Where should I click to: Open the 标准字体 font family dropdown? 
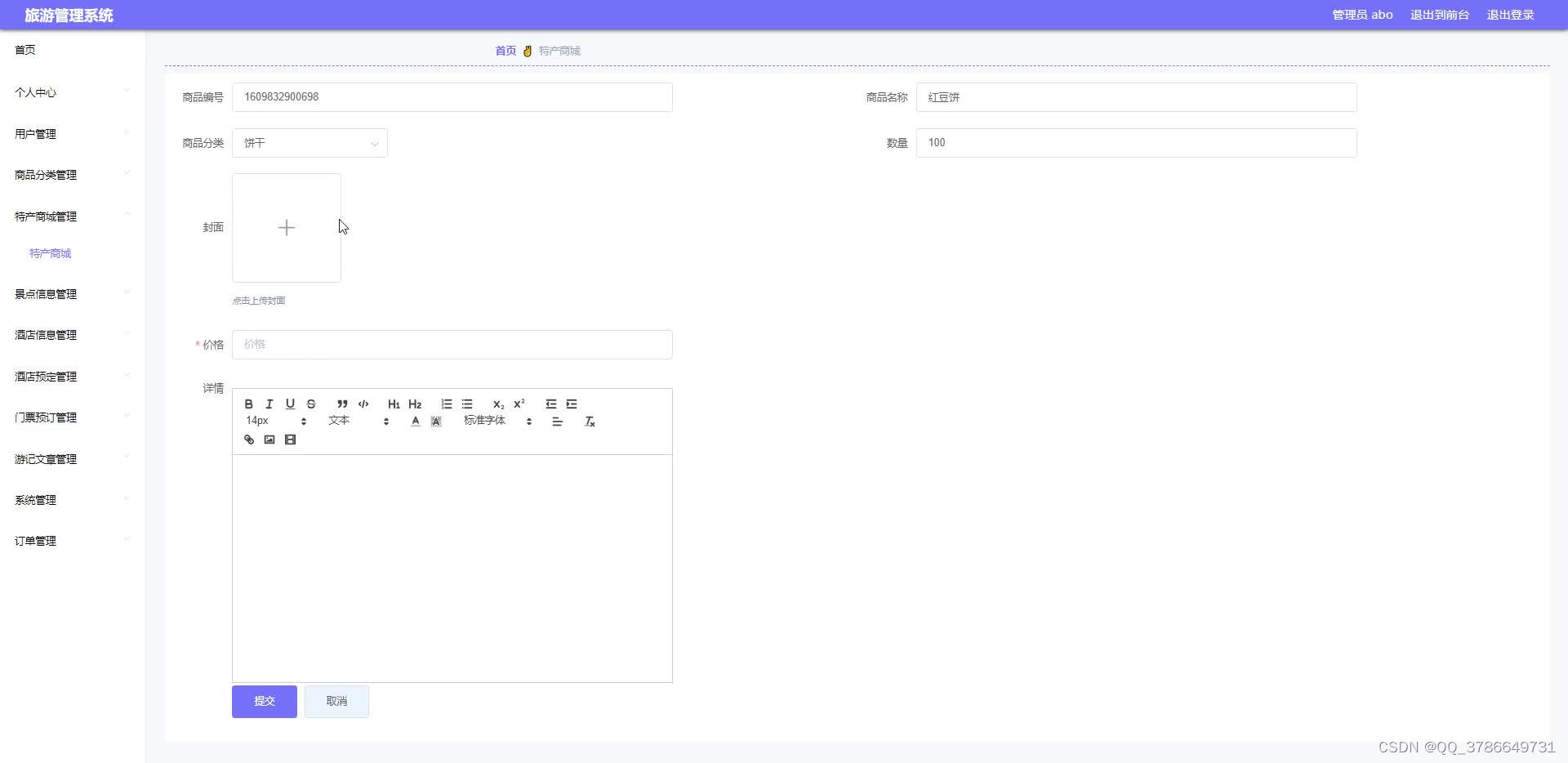(x=497, y=421)
